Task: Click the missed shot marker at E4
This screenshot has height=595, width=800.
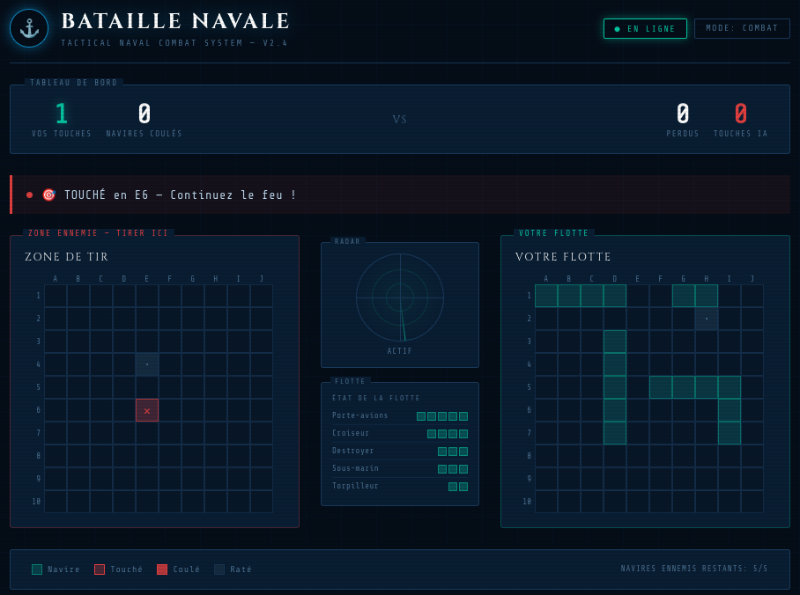Action: tap(147, 364)
